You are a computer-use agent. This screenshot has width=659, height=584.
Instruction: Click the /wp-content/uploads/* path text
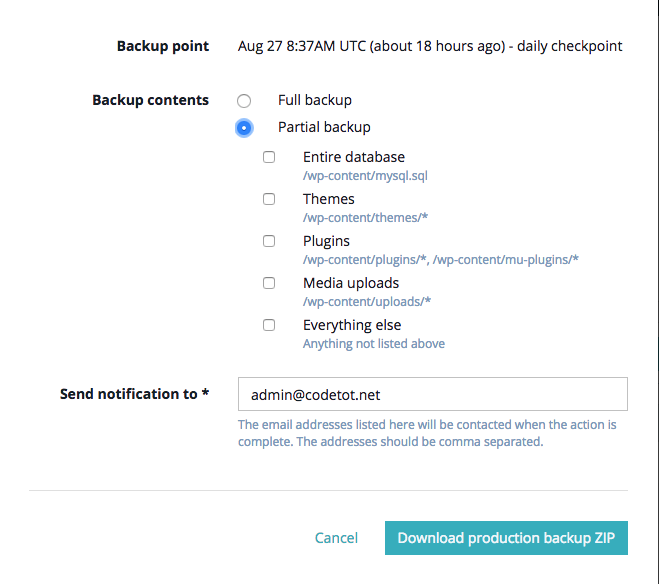367,302
